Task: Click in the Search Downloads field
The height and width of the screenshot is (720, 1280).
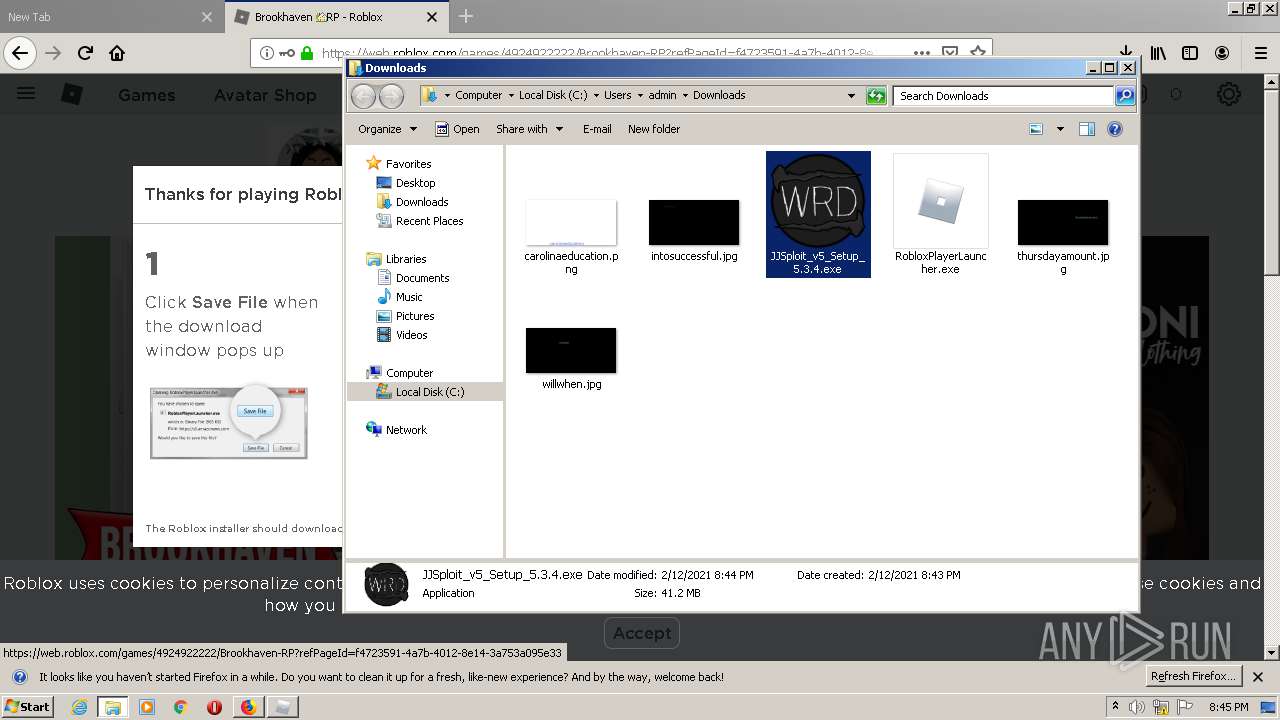Action: click(1003, 96)
